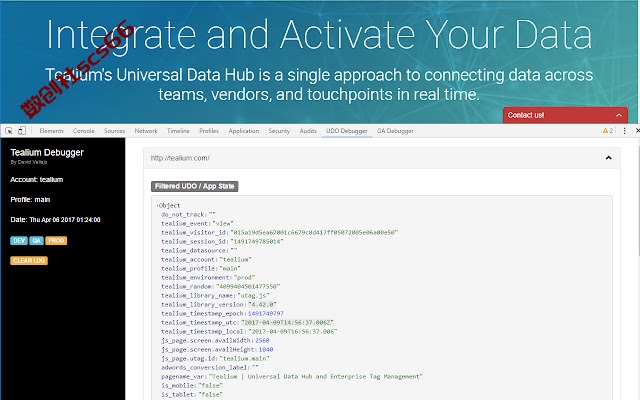Click the adwords_conversion_label row

point(210,367)
